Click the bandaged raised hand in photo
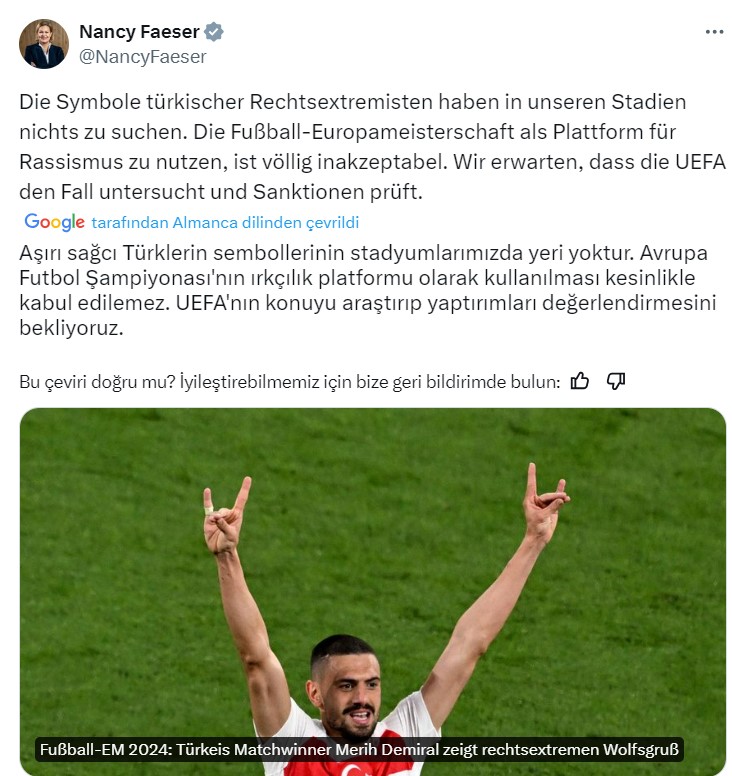Image resolution: width=732 pixels, height=776 pixels. click(x=224, y=517)
